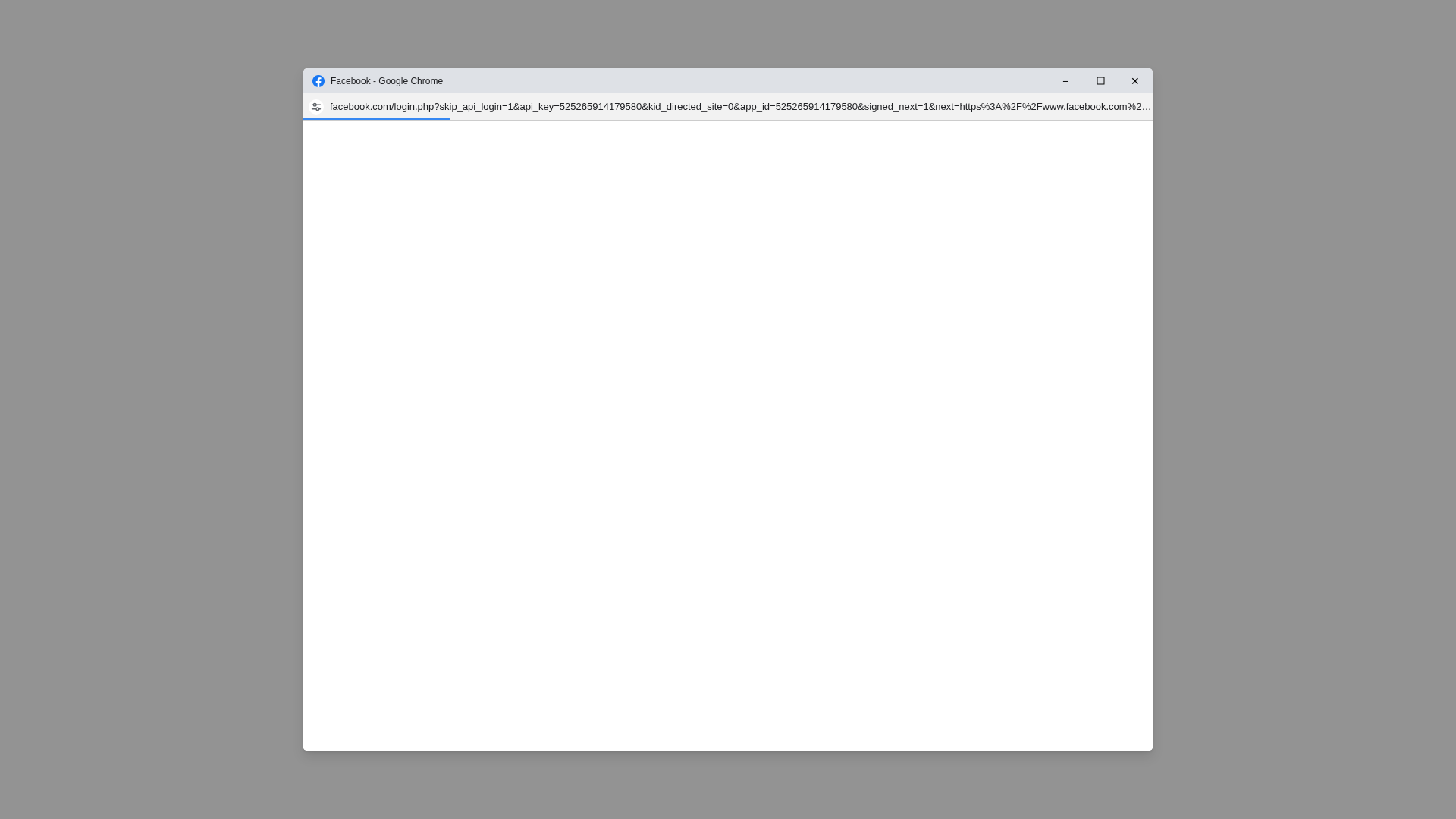Screen dimensions: 1456x819
Task: Click the Facebook favicon in title bar
Action: click(x=318, y=81)
